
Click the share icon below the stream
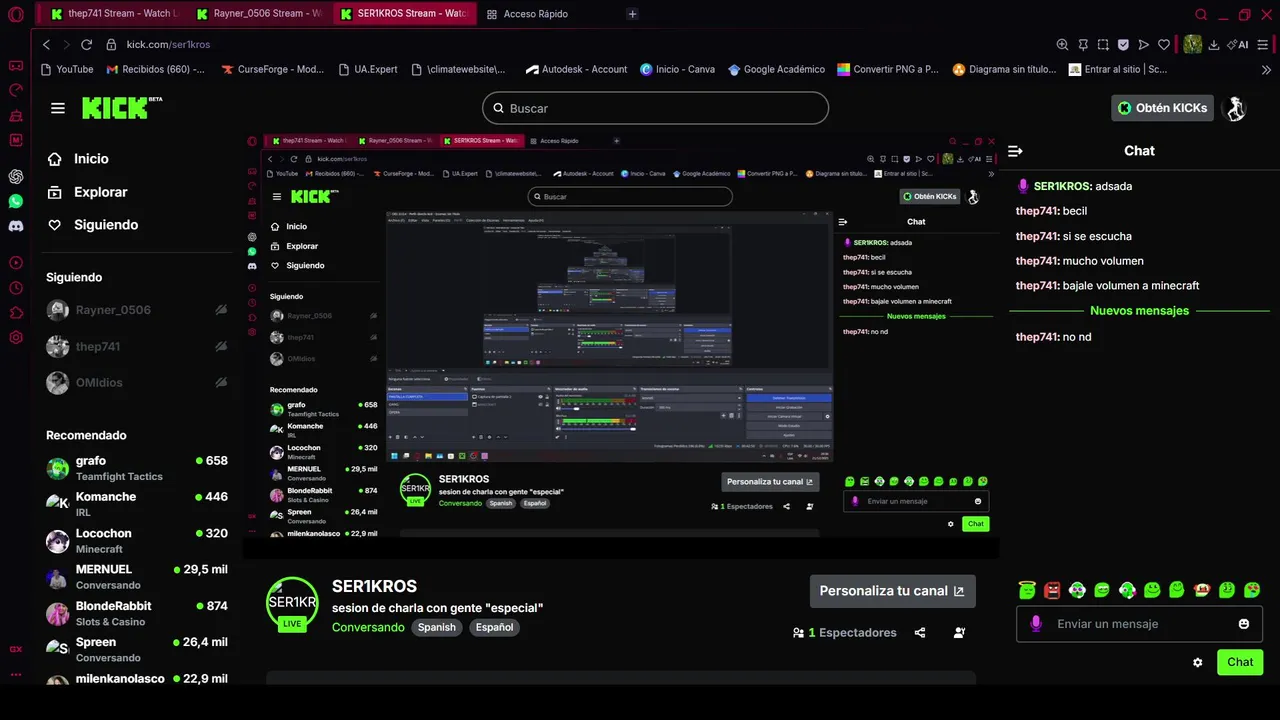click(x=920, y=633)
